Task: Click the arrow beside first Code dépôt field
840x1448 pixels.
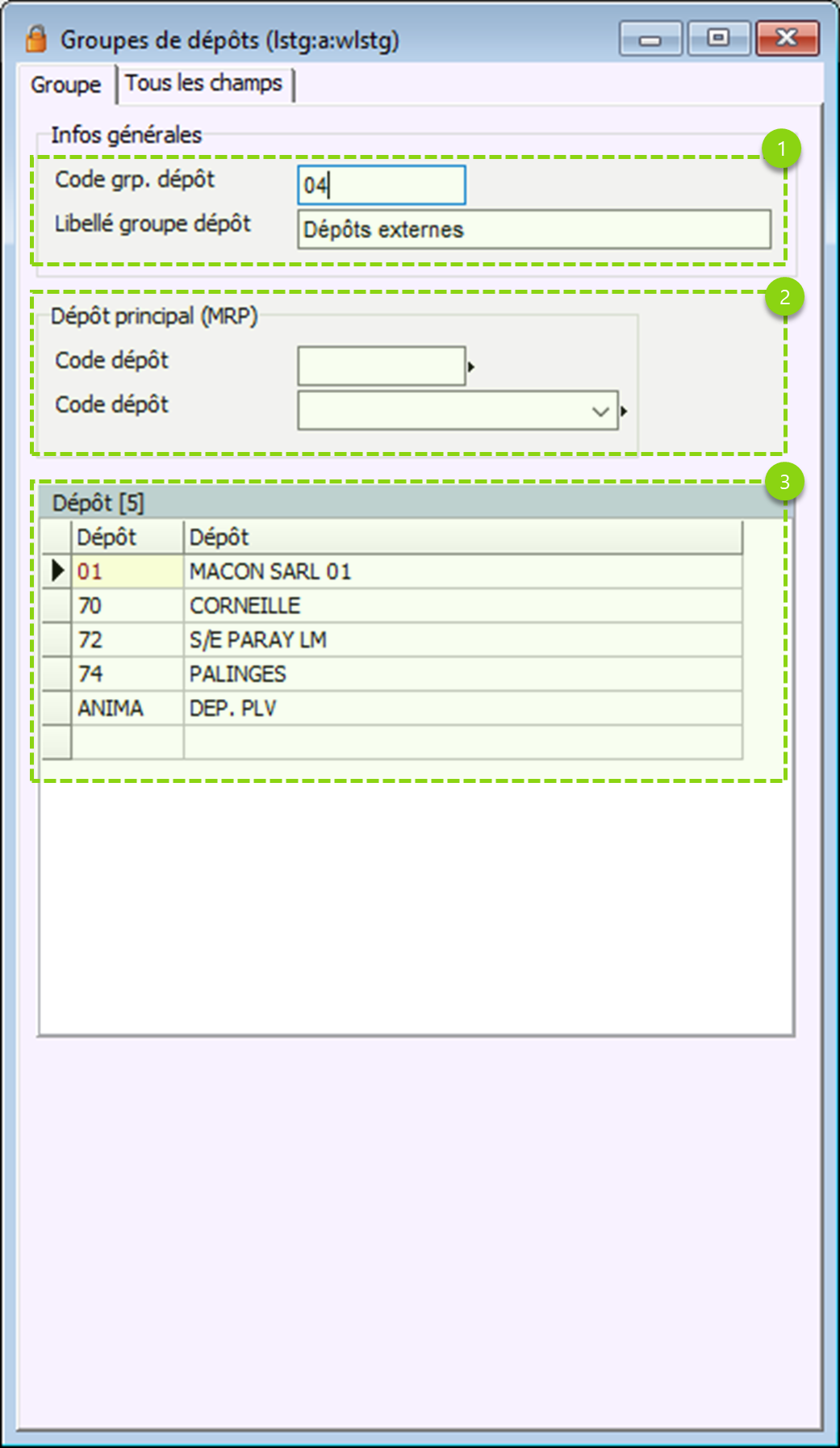Action: [471, 367]
